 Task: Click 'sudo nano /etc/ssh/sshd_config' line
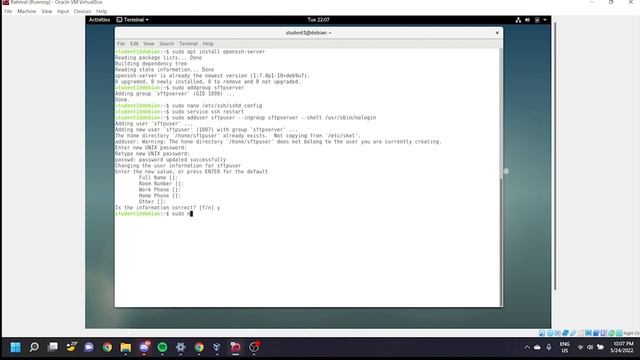[x=189, y=105]
